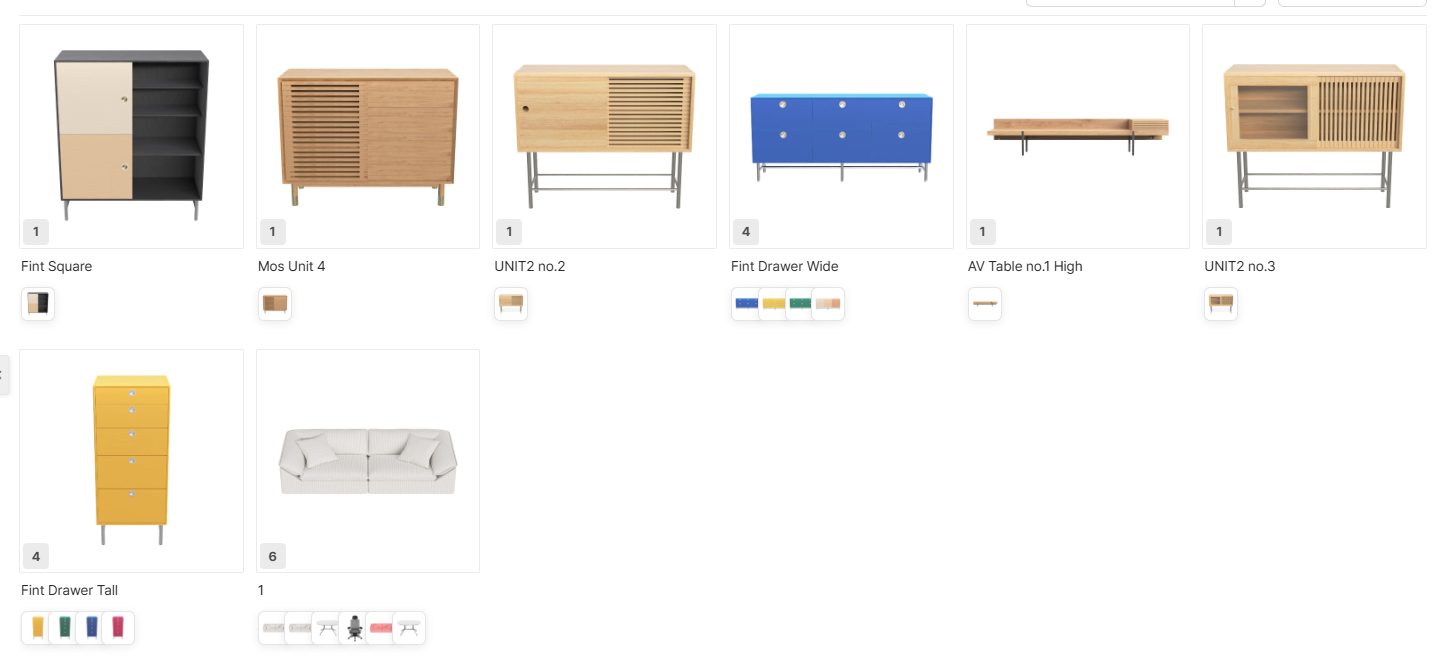This screenshot has width=1435, height=670.
Task: Pick the yellow Fint Drawer Wide swatch
Action: 774,304
